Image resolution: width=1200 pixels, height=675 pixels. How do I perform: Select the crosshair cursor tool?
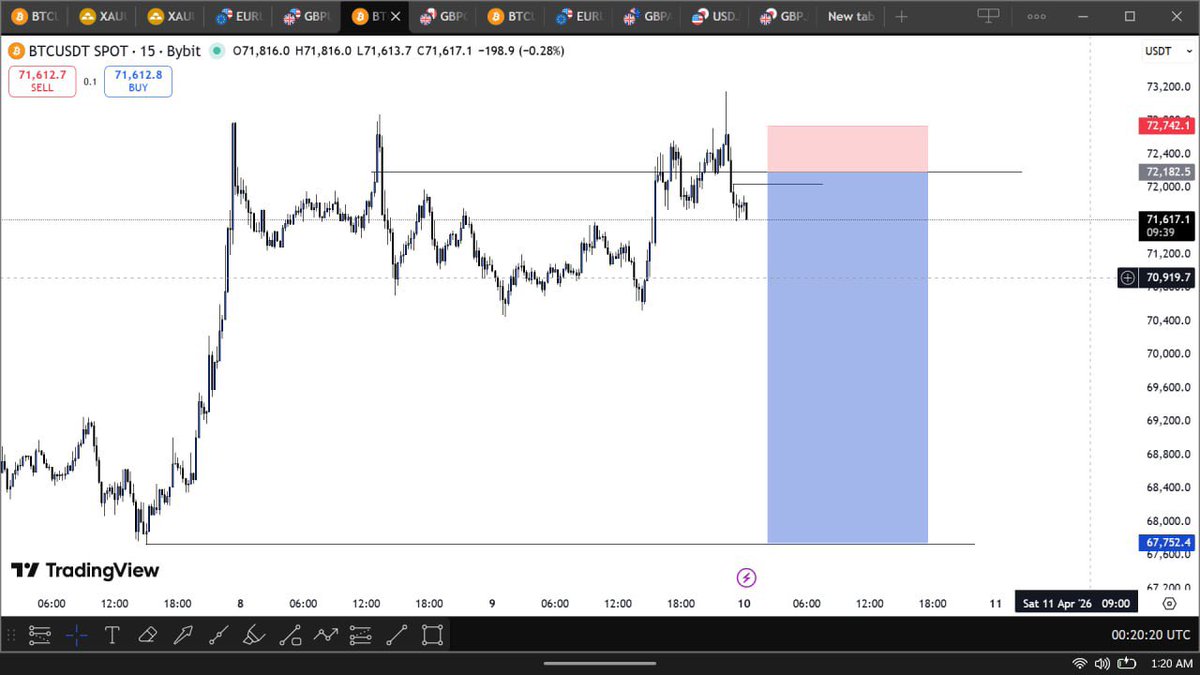coord(77,634)
